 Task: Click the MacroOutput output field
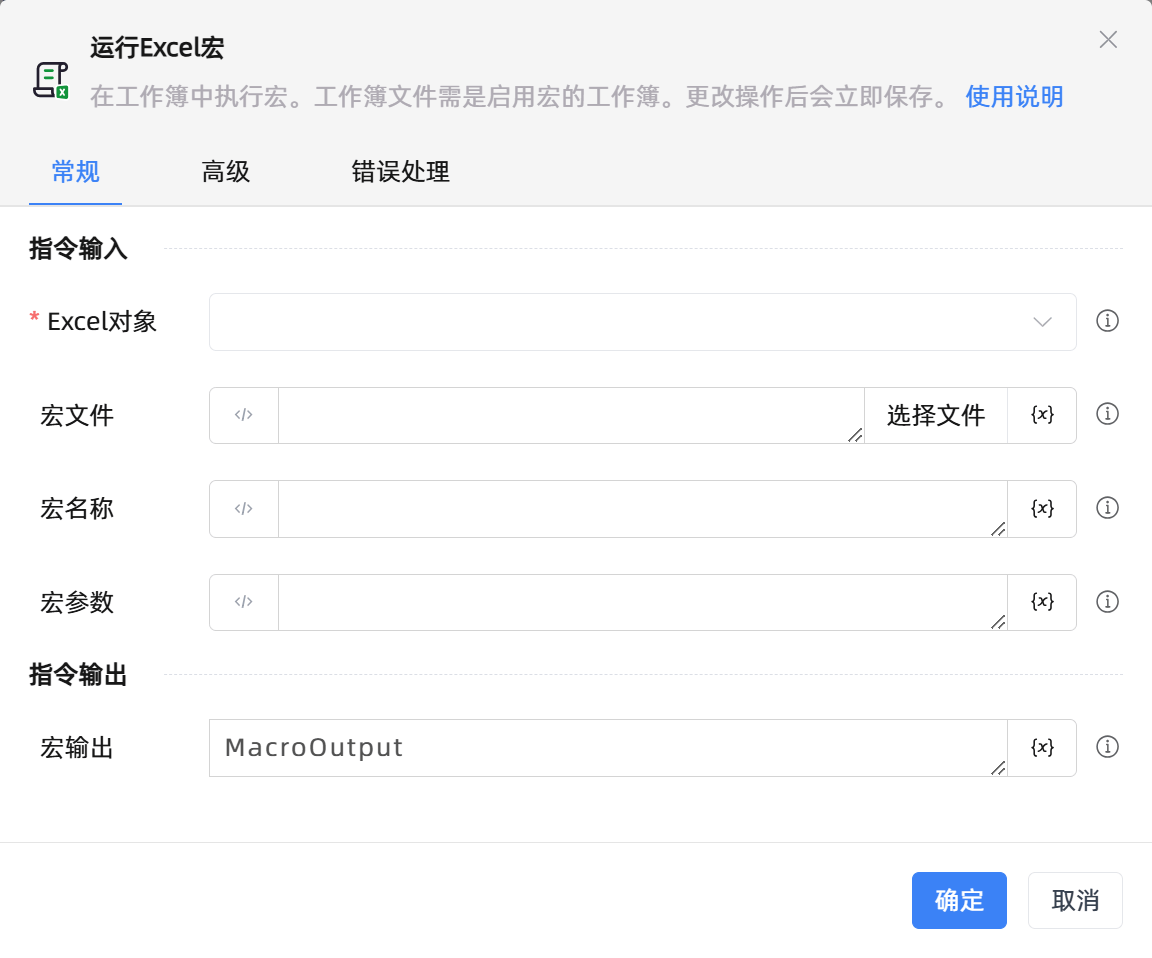[608, 747]
